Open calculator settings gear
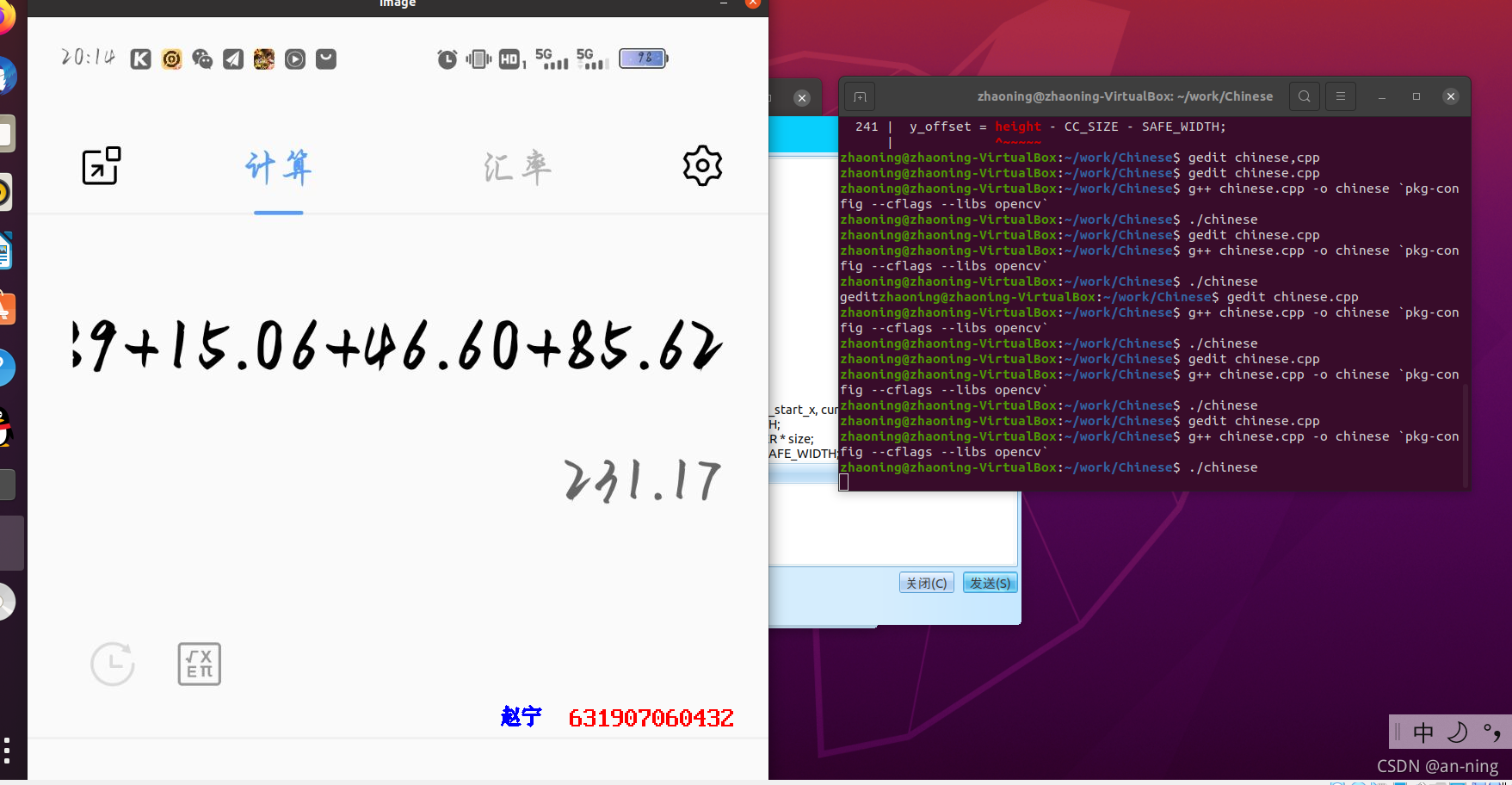Image resolution: width=1512 pixels, height=785 pixels. [x=702, y=165]
